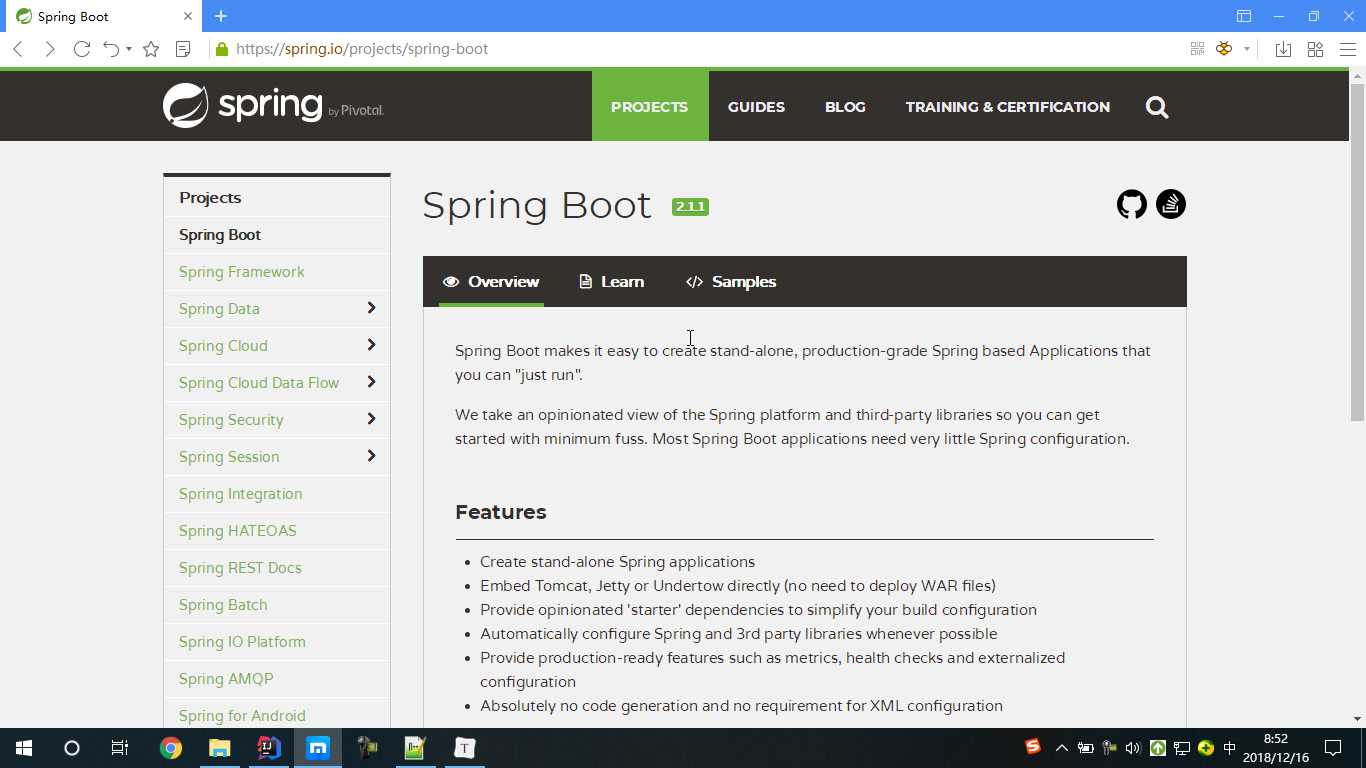Click the page vertical scrollbar thumb
This screenshot has width=1366, height=768.
pyautogui.click(x=1357, y=250)
